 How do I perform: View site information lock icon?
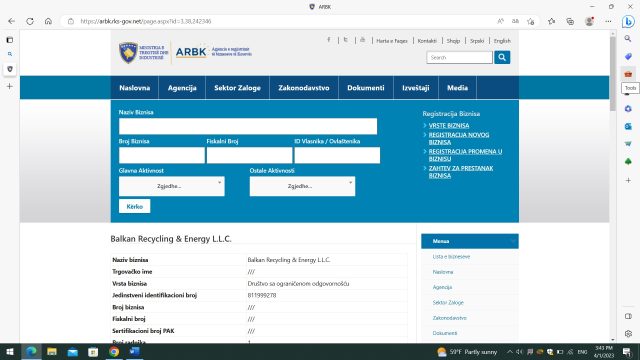71,21
